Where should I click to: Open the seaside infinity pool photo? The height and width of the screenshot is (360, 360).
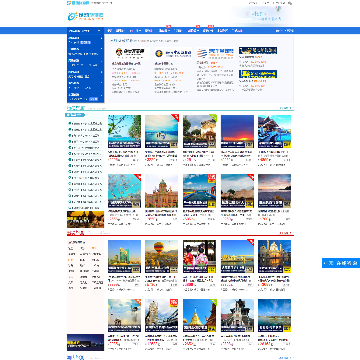pos(199,191)
